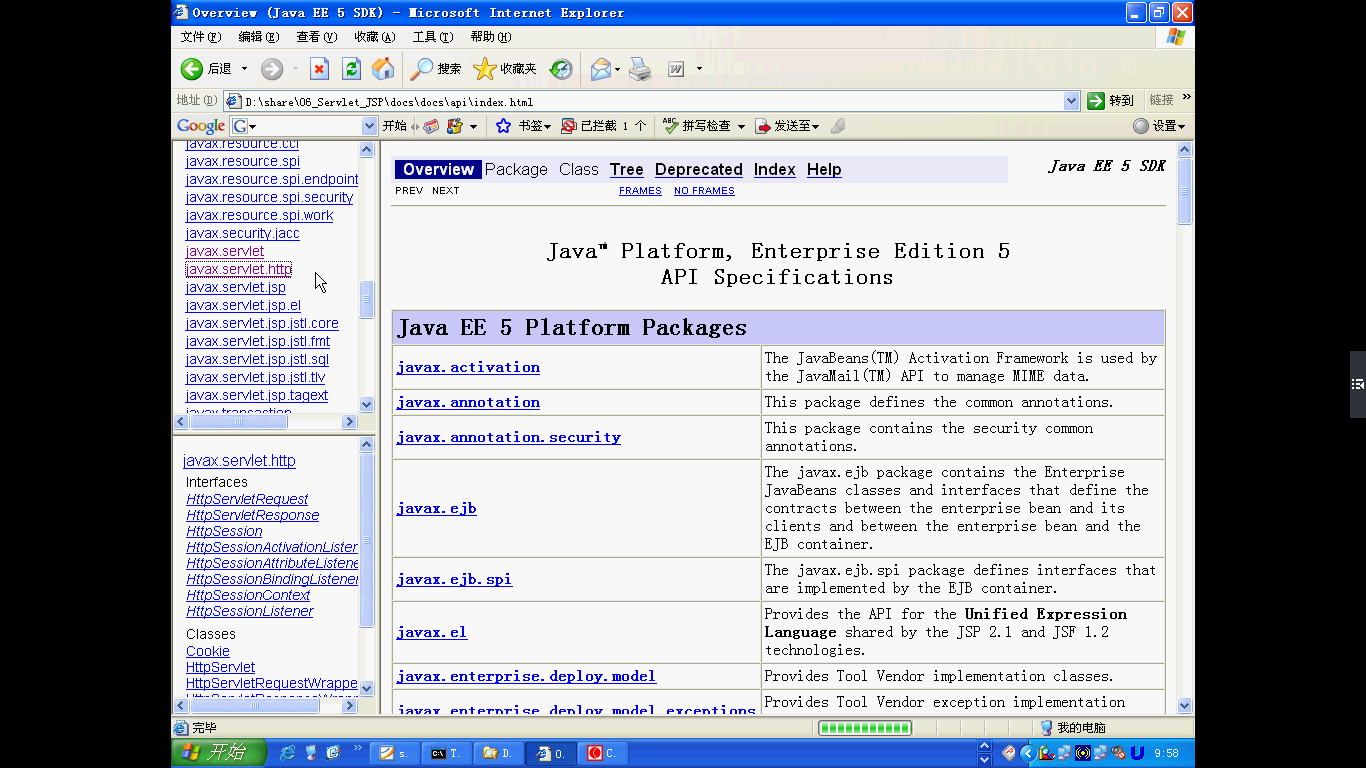Open the Favorites (收藏) menu
This screenshot has height=768, width=1366.
[x=375, y=37]
